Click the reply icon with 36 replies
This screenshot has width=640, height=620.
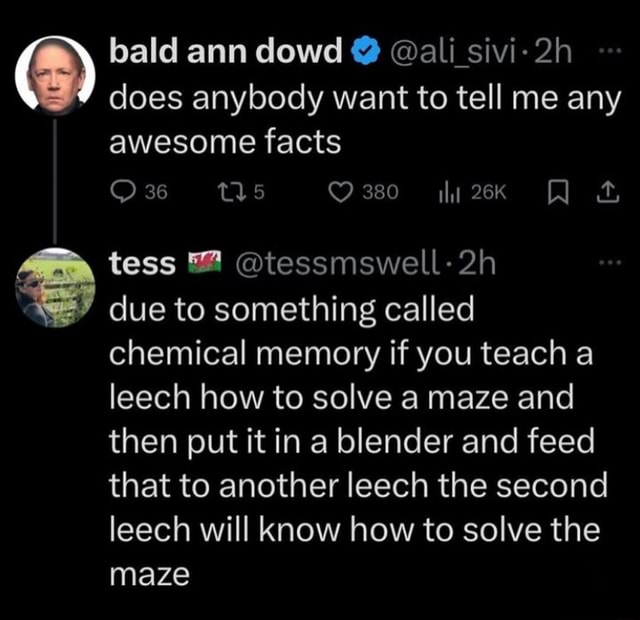click(124, 190)
